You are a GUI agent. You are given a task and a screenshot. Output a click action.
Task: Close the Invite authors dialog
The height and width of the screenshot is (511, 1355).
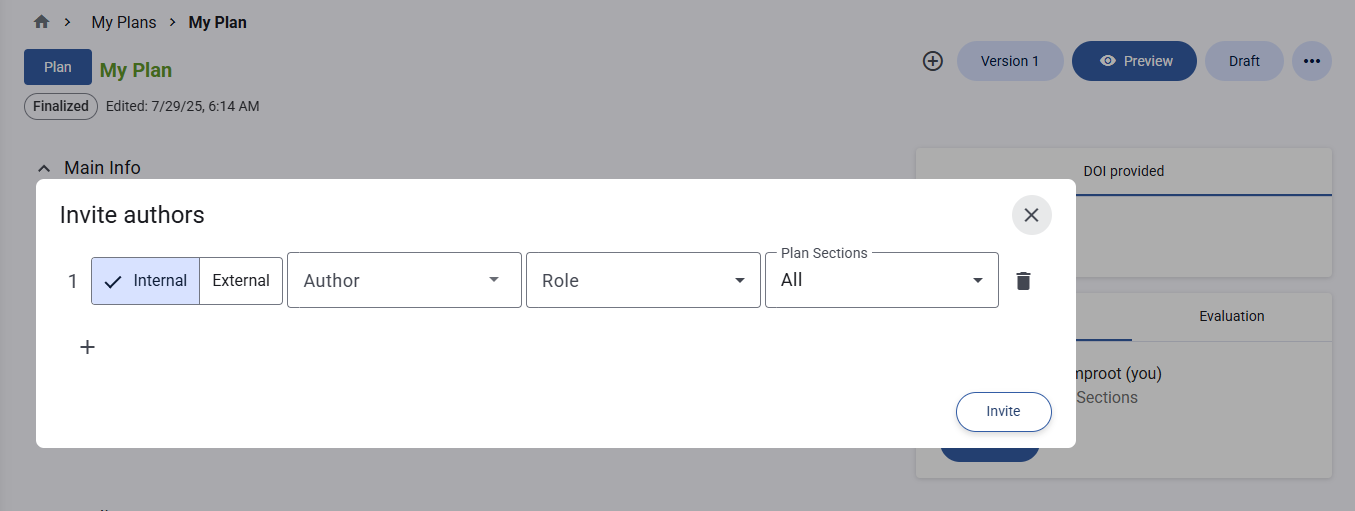point(1031,215)
